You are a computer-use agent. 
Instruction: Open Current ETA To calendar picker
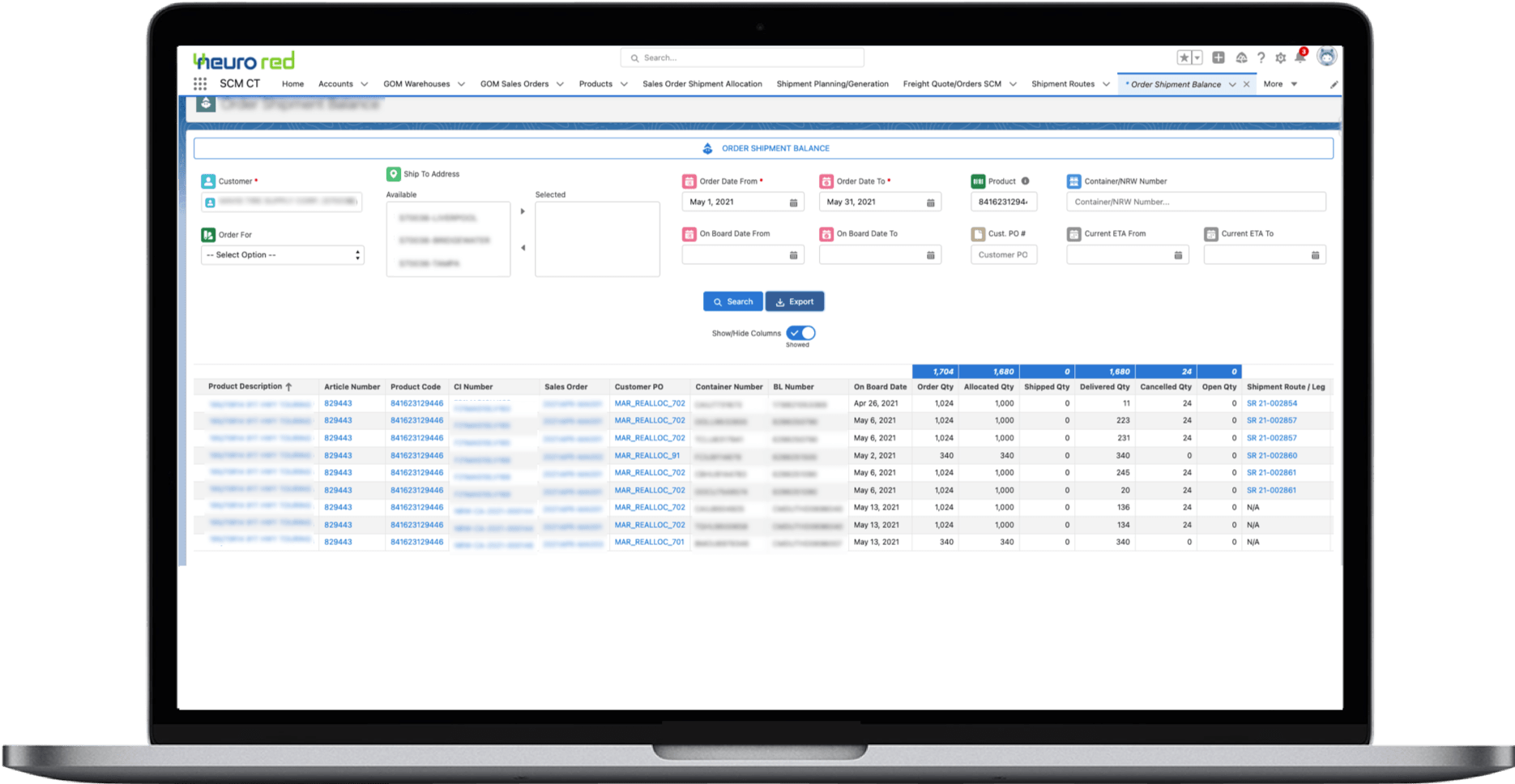coord(1315,255)
